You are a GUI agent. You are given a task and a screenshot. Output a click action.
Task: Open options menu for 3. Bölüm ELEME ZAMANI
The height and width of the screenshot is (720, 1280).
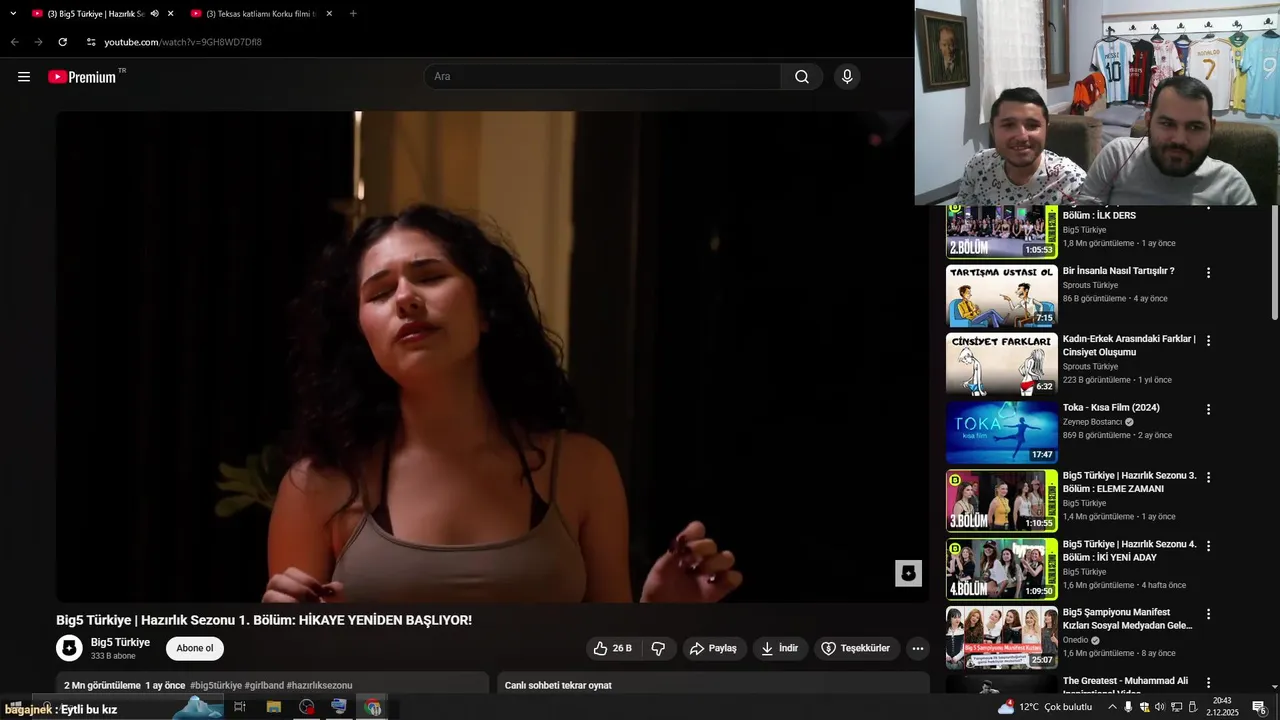pyautogui.click(x=1208, y=478)
